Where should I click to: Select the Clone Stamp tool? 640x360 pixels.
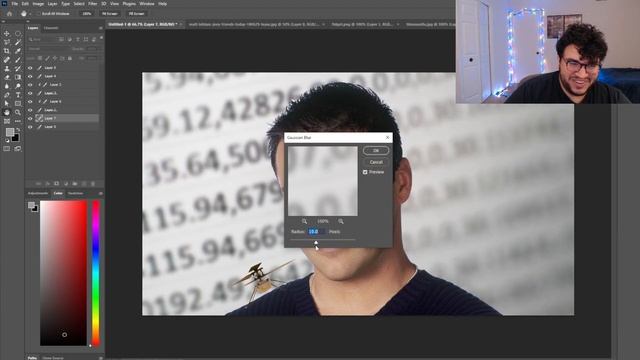[x=7, y=69]
